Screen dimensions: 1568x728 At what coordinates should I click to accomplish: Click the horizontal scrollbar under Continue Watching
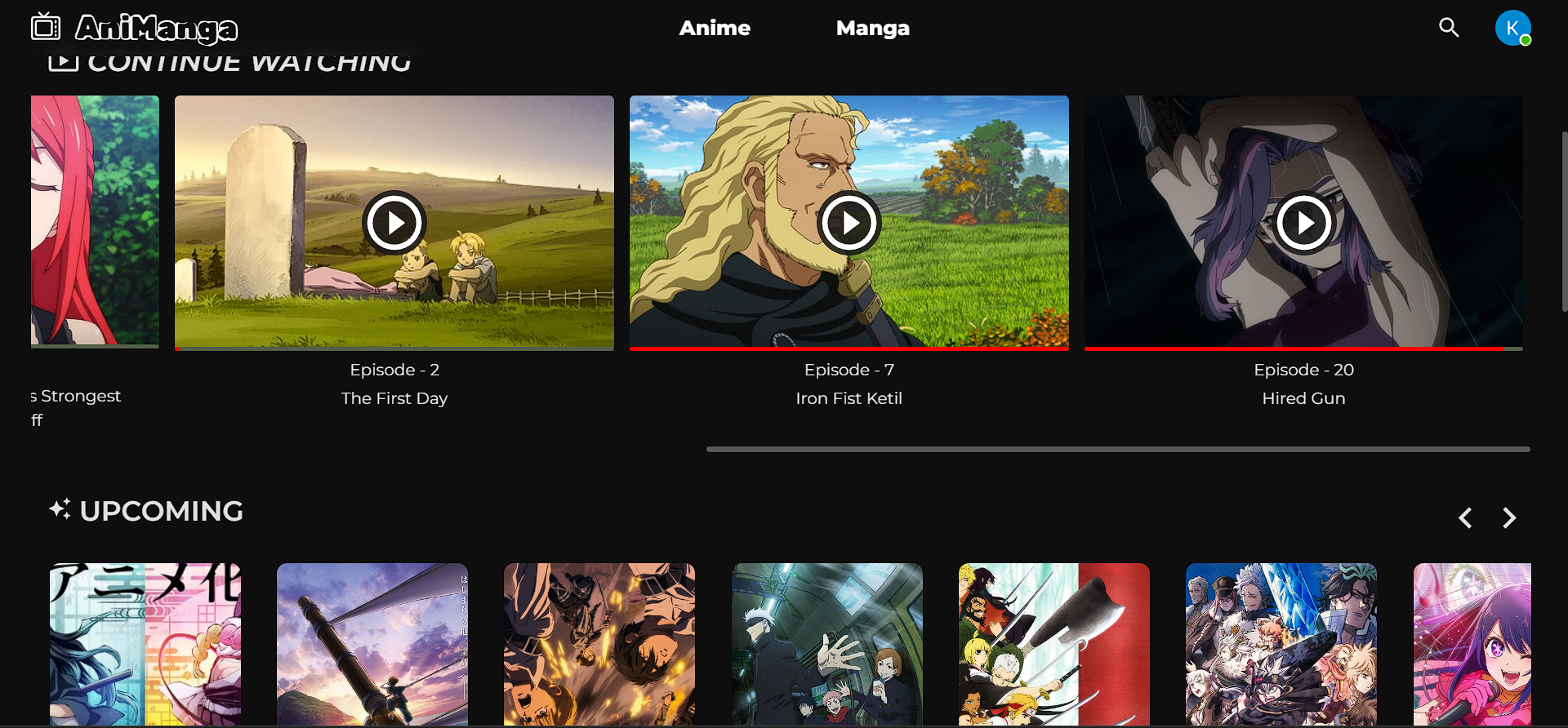[x=1118, y=449]
